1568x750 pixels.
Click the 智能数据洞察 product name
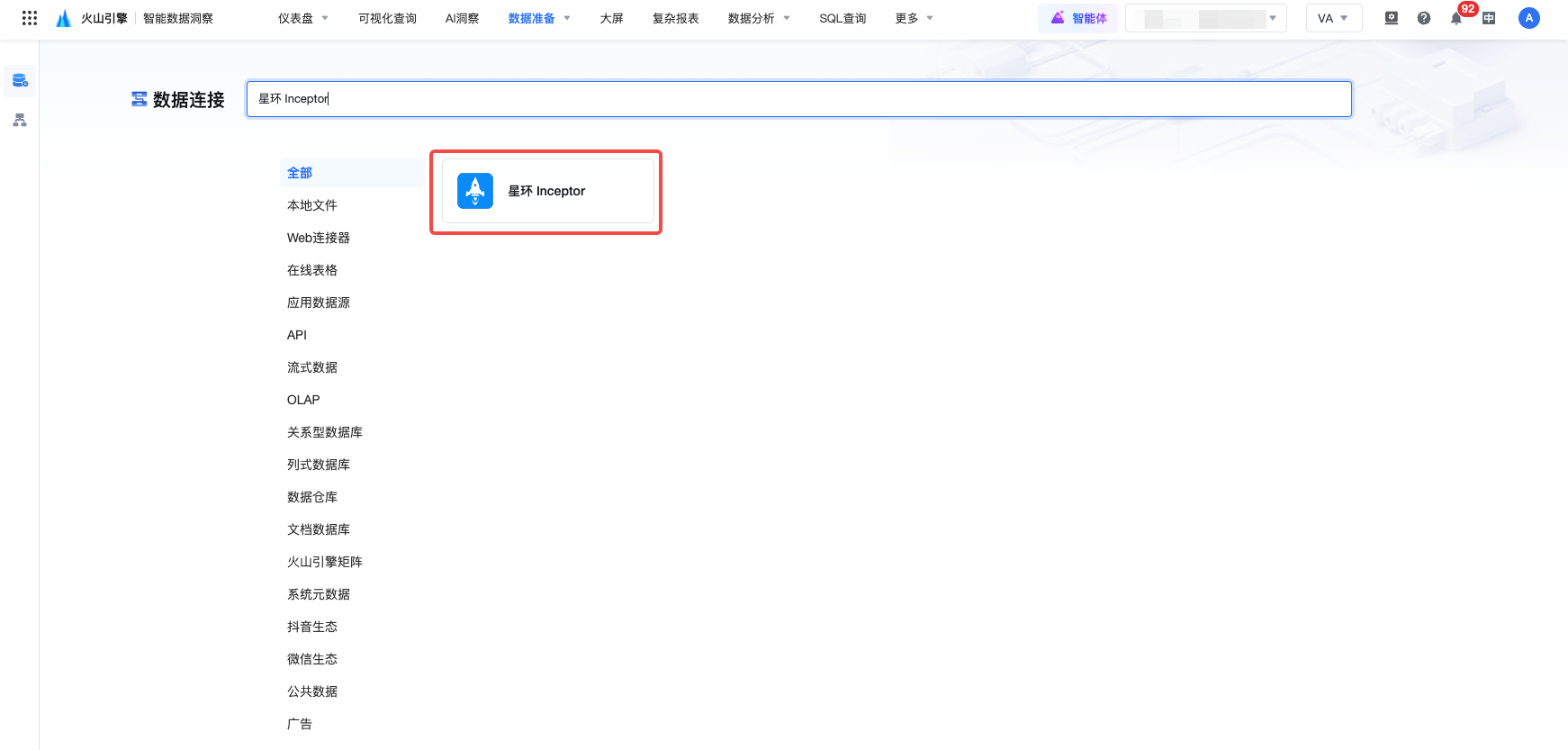click(x=178, y=18)
